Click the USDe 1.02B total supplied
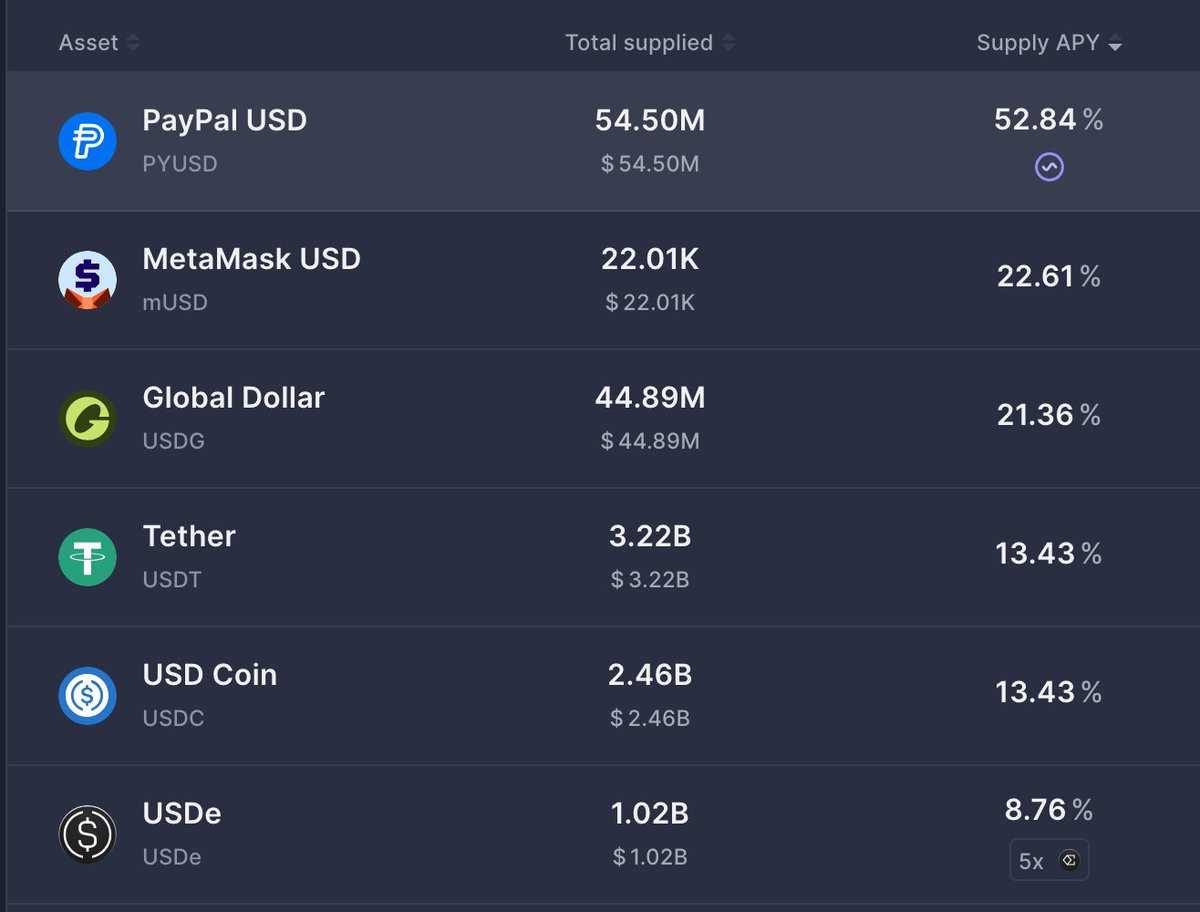The width and height of the screenshot is (1200, 912). click(x=650, y=814)
